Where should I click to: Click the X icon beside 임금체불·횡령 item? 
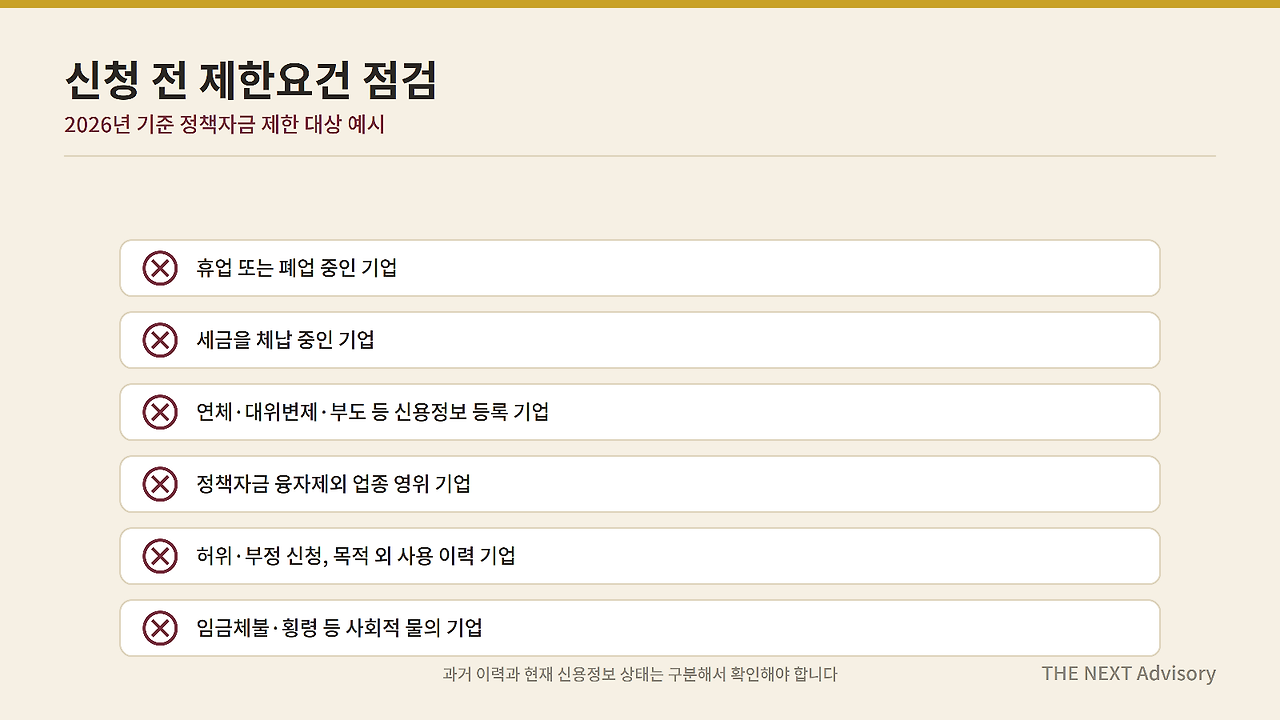(x=160, y=628)
